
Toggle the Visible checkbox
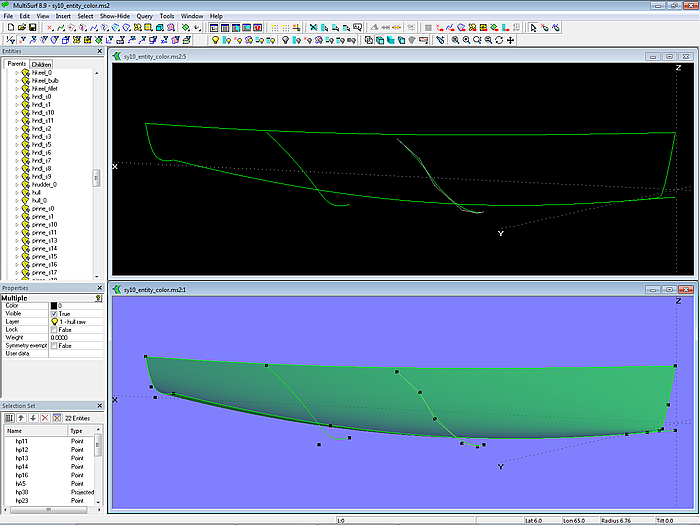pos(54,313)
